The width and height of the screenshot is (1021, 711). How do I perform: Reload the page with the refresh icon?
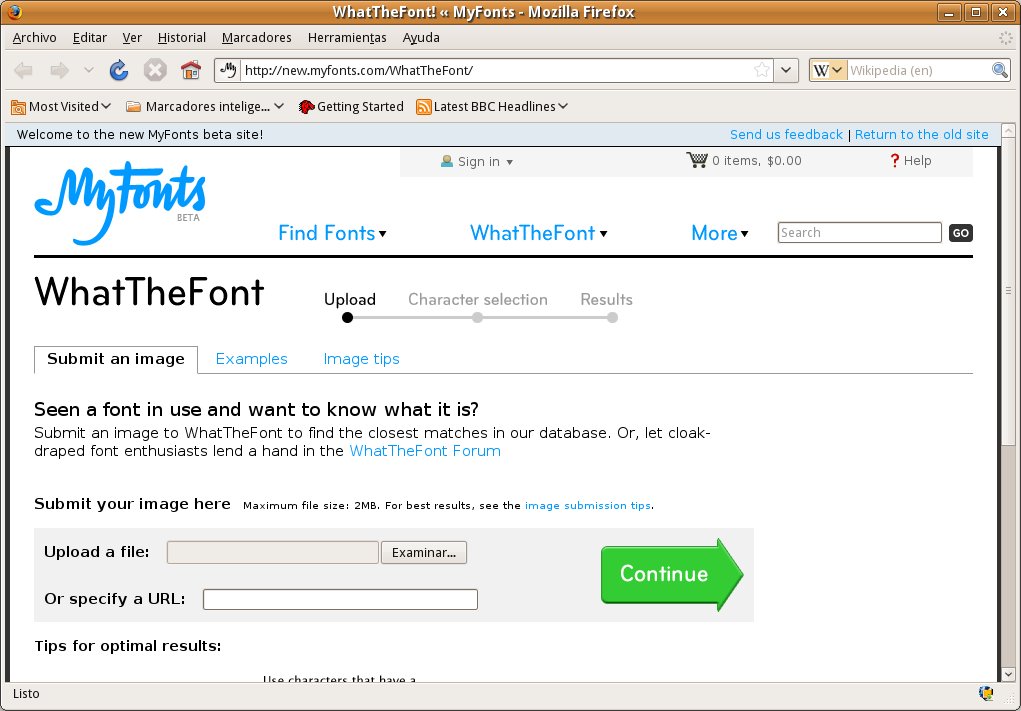[119, 70]
